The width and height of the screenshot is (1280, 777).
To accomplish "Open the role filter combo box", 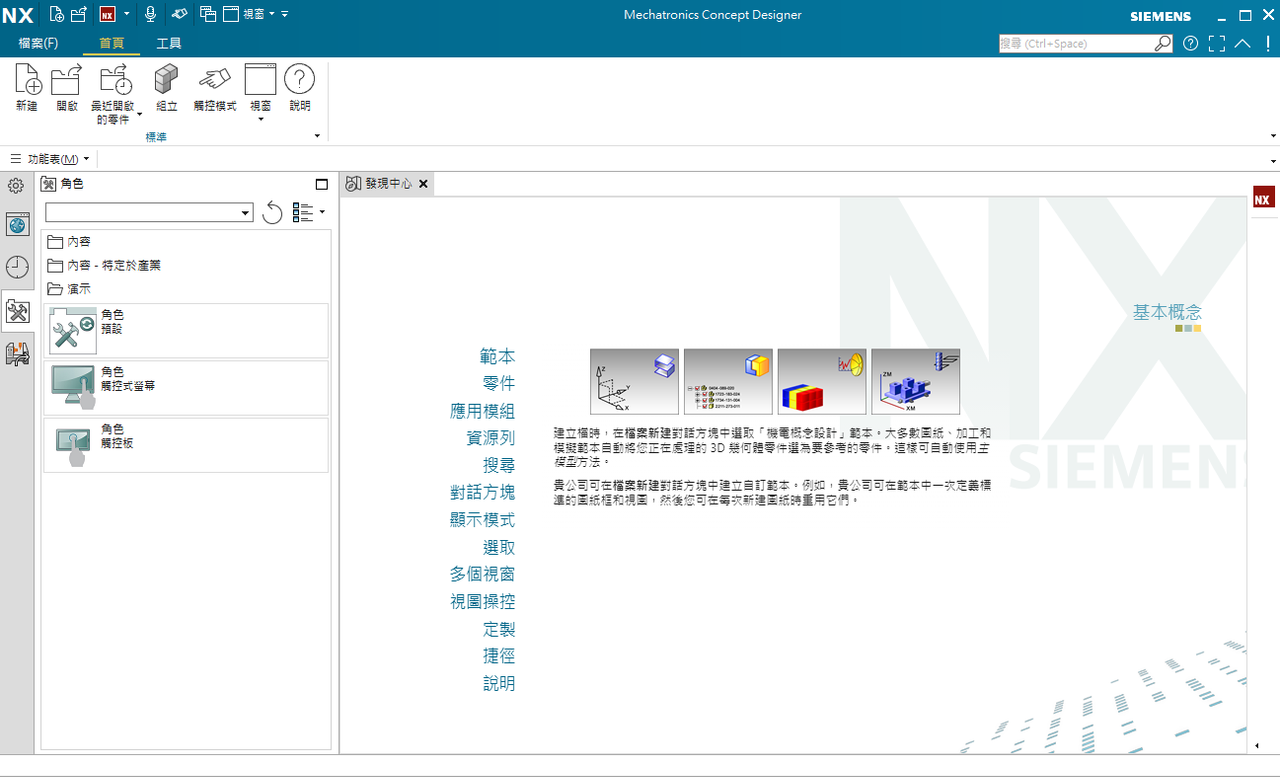I will pyautogui.click(x=149, y=212).
